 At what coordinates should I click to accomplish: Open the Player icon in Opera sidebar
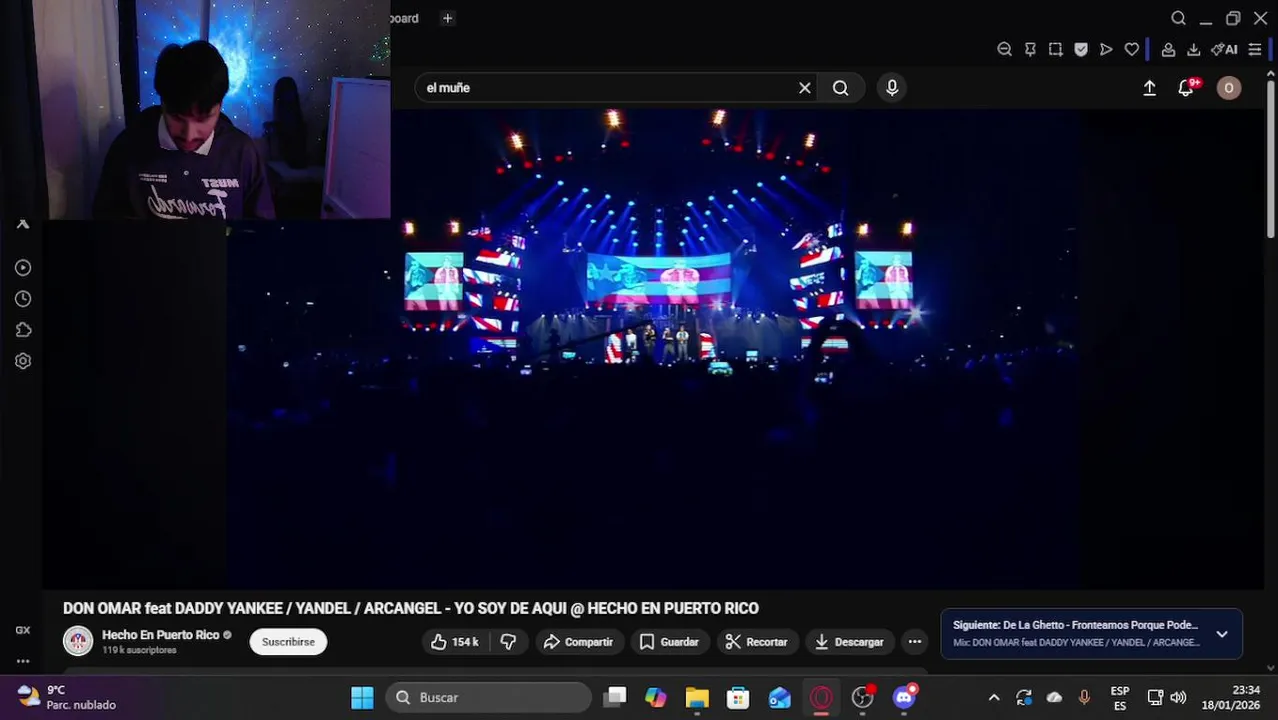click(x=23, y=268)
